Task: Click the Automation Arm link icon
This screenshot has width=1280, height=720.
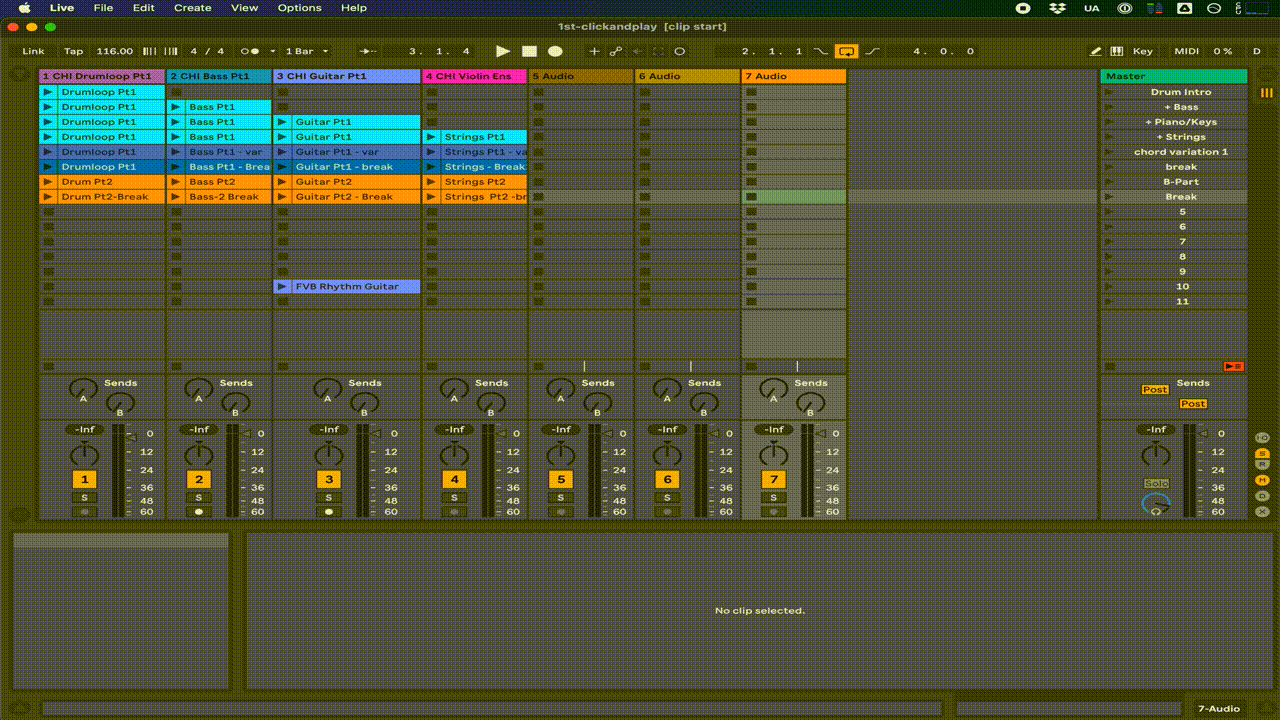Action: click(616, 51)
